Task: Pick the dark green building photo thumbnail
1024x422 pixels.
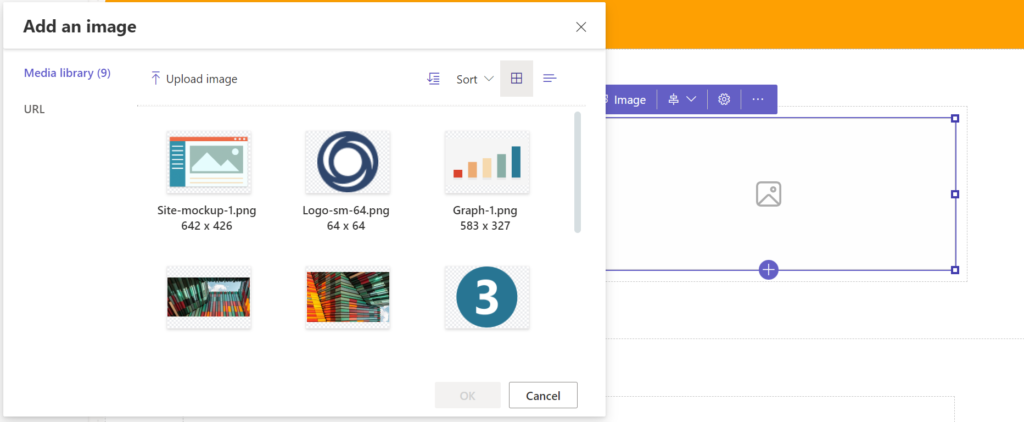Action: click(209, 297)
